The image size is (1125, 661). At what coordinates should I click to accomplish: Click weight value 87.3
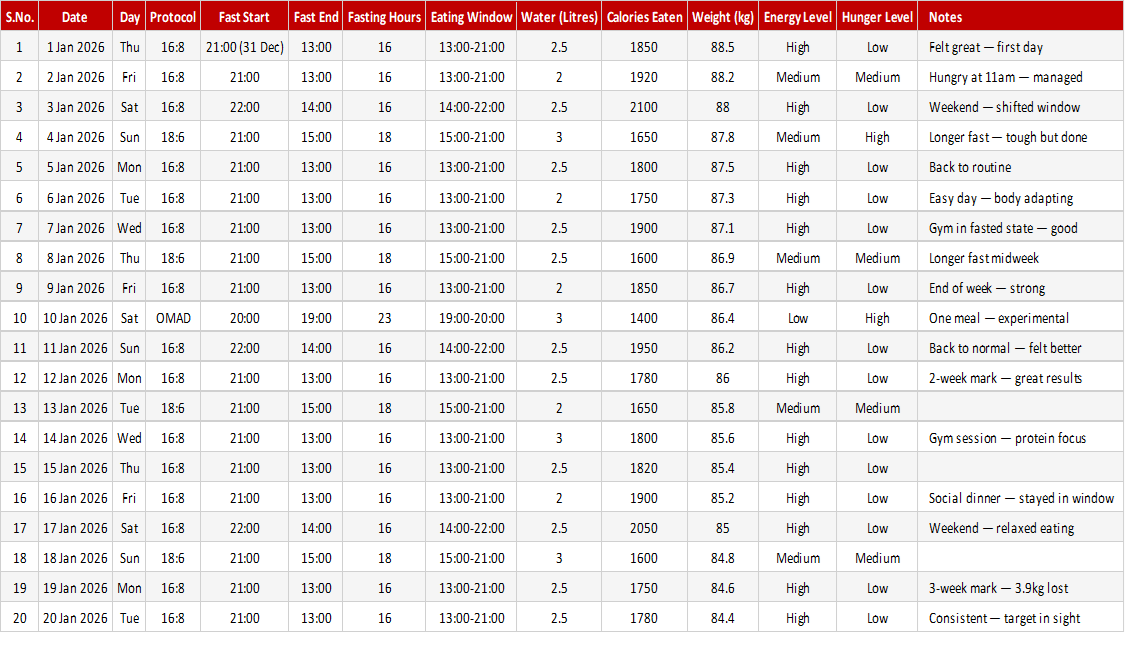click(x=722, y=199)
